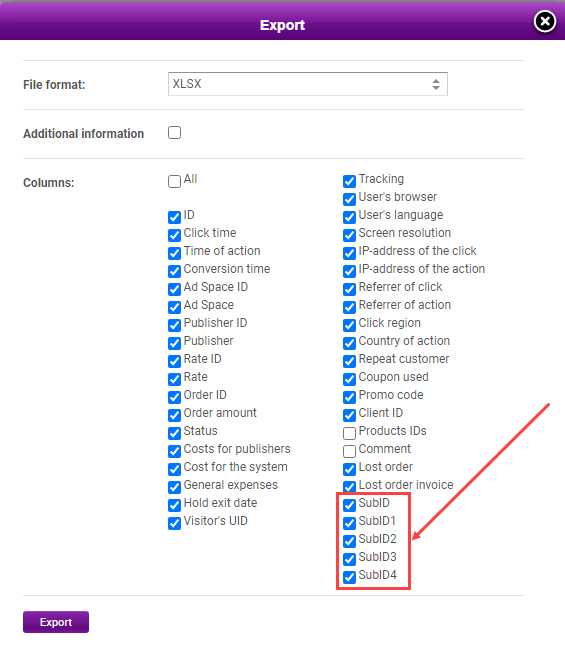Image resolution: width=565 pixels, height=664 pixels.
Task: Uncheck Costs for publishers column
Action: 174,451
